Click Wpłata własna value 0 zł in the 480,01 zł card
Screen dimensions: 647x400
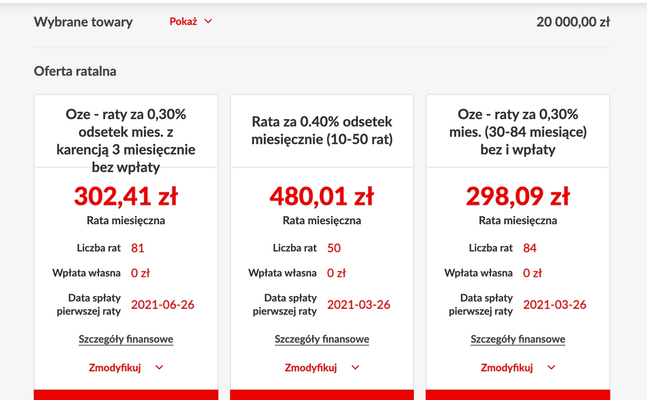pyautogui.click(x=336, y=273)
